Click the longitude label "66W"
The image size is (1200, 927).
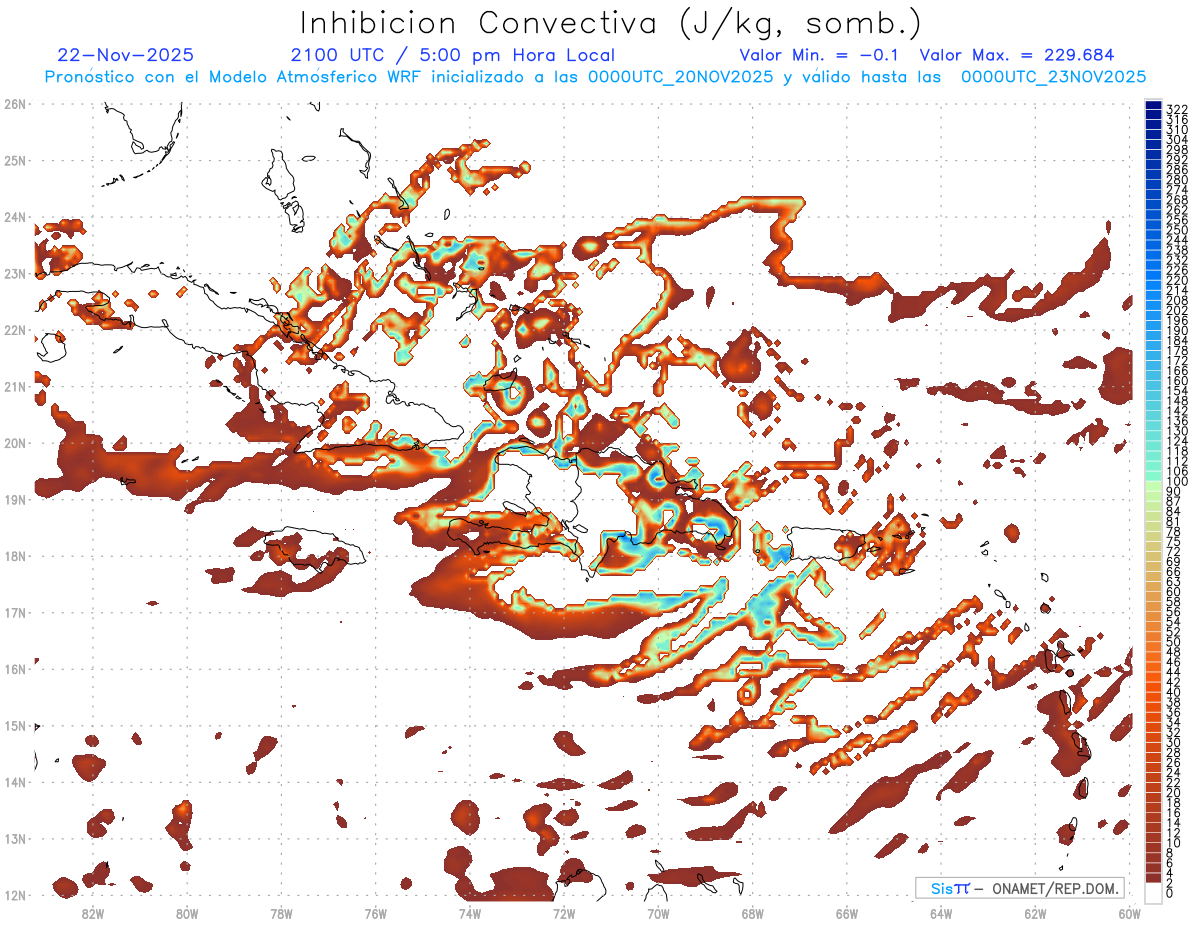coord(847,913)
